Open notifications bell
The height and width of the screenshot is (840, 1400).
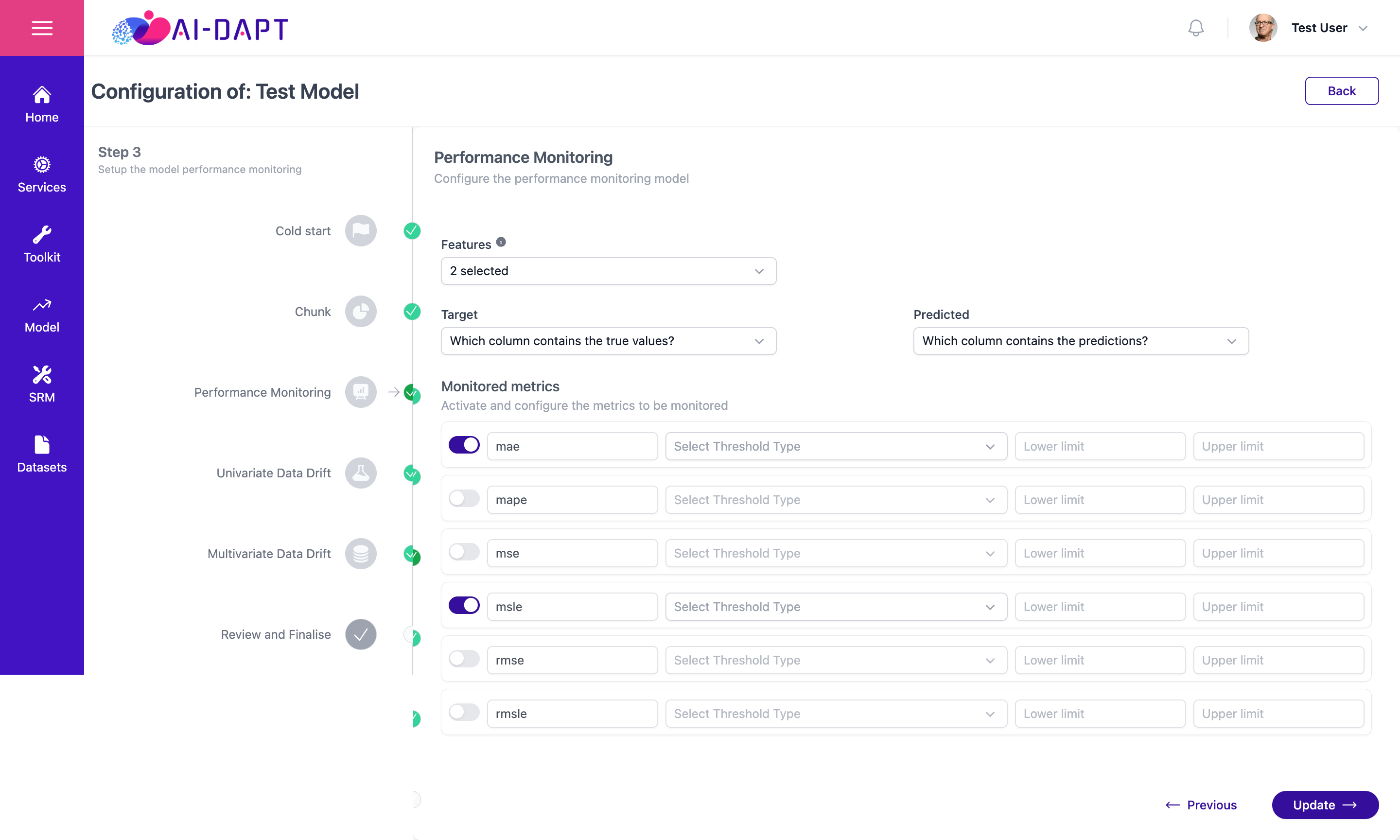point(1195,28)
